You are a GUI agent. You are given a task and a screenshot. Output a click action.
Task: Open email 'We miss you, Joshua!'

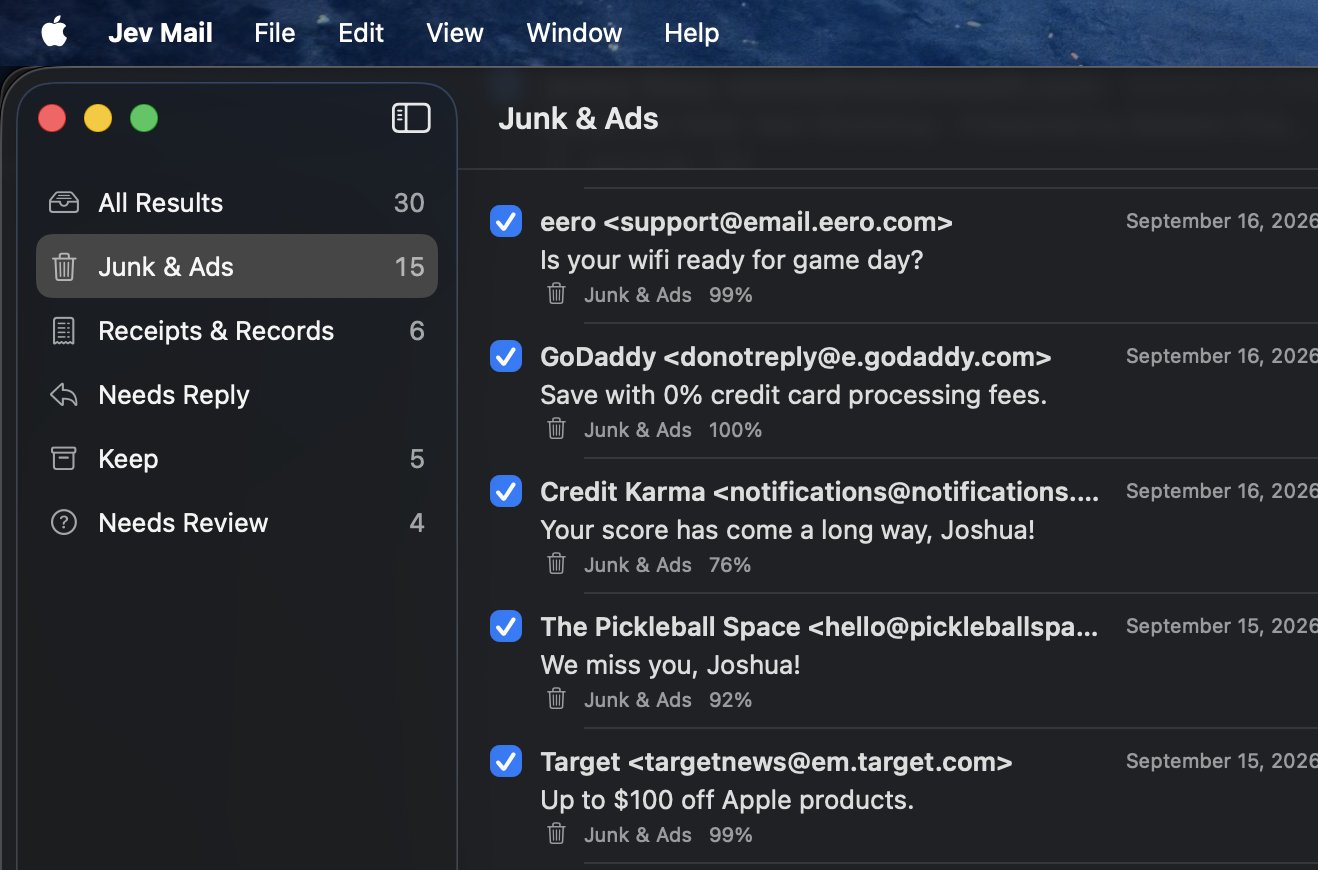click(670, 665)
